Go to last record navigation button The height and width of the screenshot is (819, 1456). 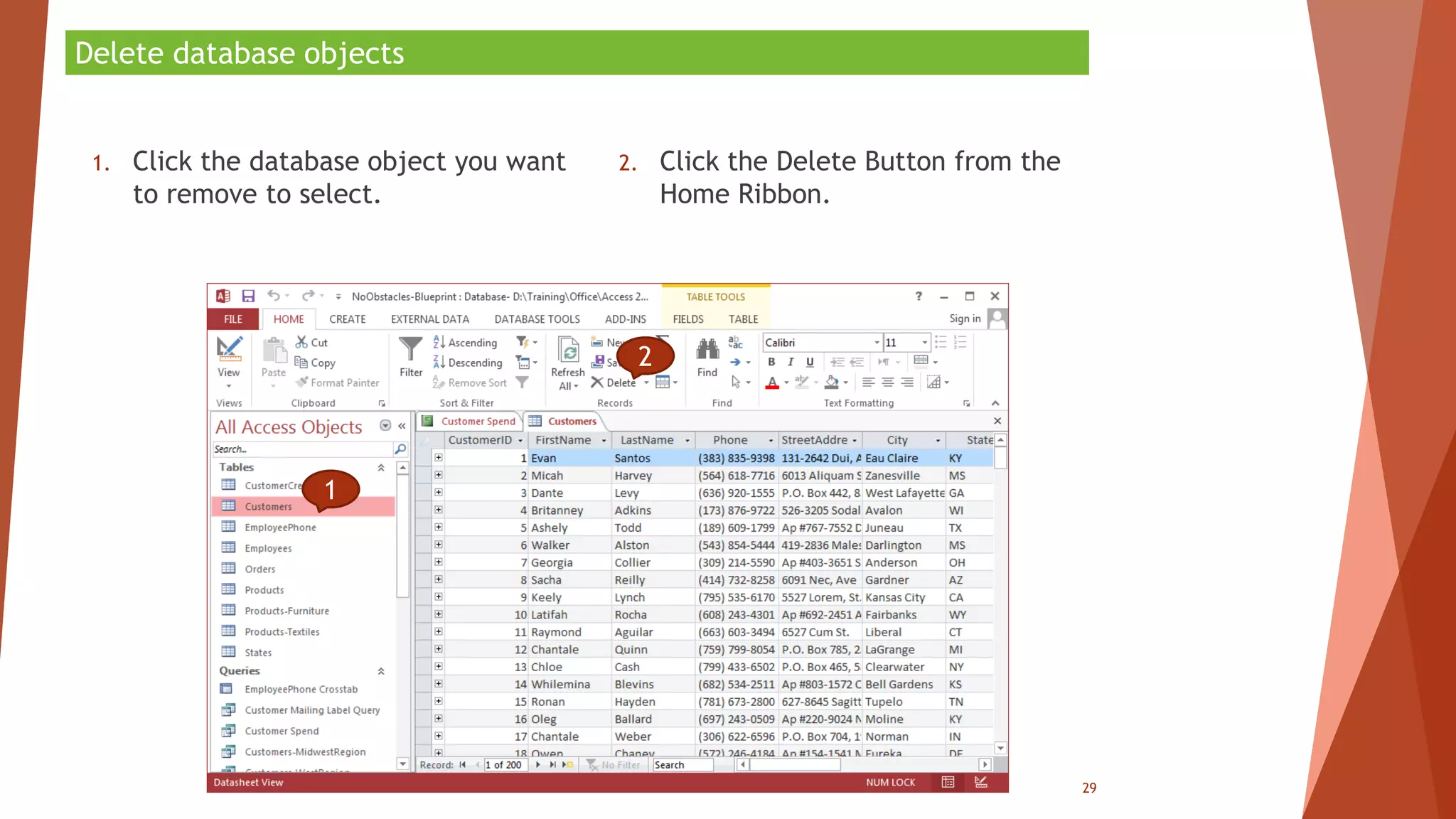coord(552,765)
